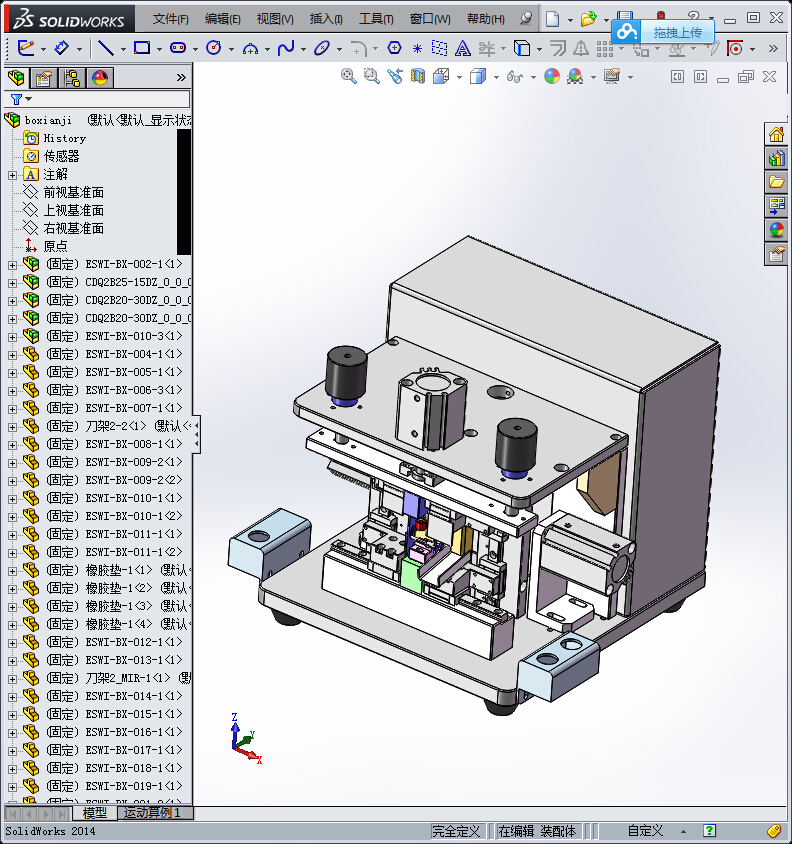Image resolution: width=792 pixels, height=844 pixels.
Task: Expand the manager tabs chevron
Action: tap(181, 78)
